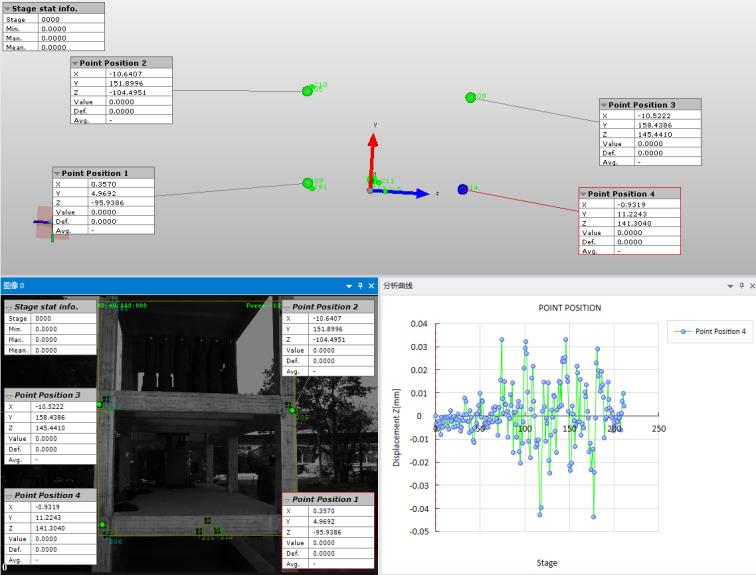Collapse Point Position 1 label in 3D view

click(58, 173)
